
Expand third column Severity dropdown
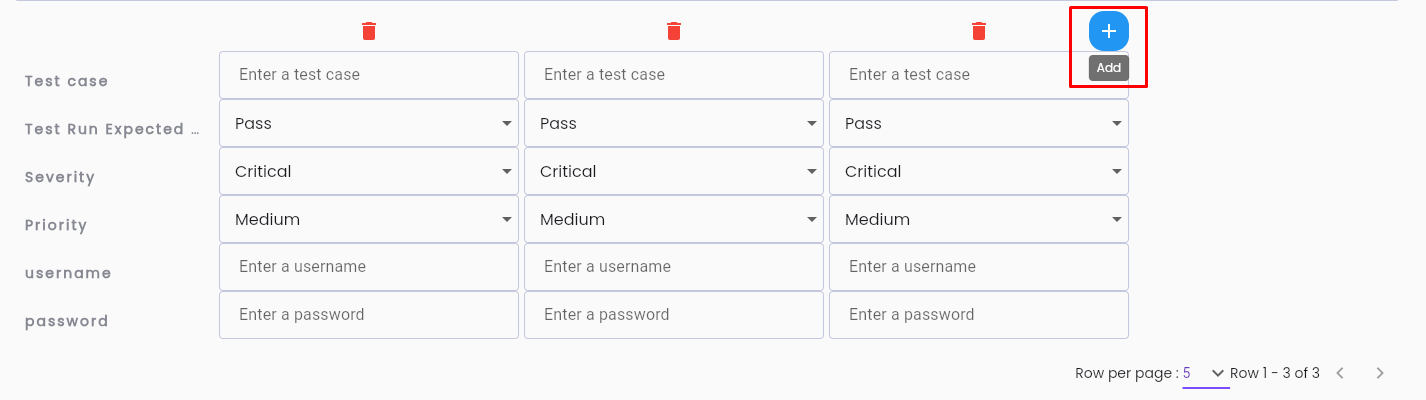(979, 171)
